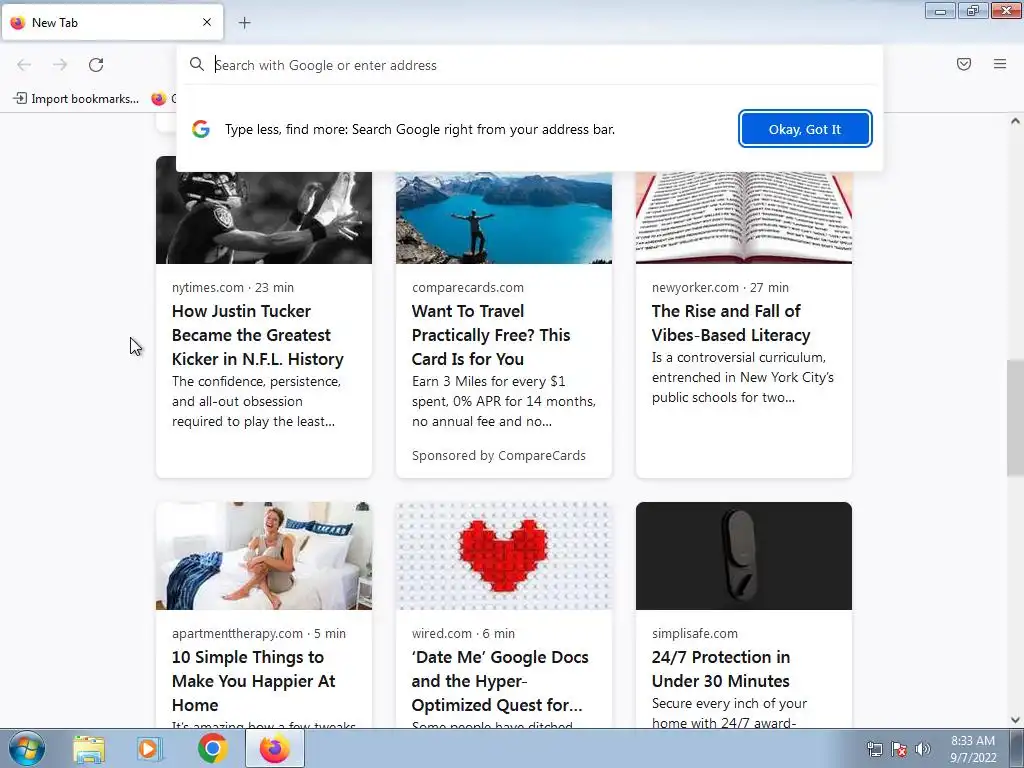1024x768 pixels.
Task: Click newyorker.com · 27 min source text
Action: (x=720, y=287)
